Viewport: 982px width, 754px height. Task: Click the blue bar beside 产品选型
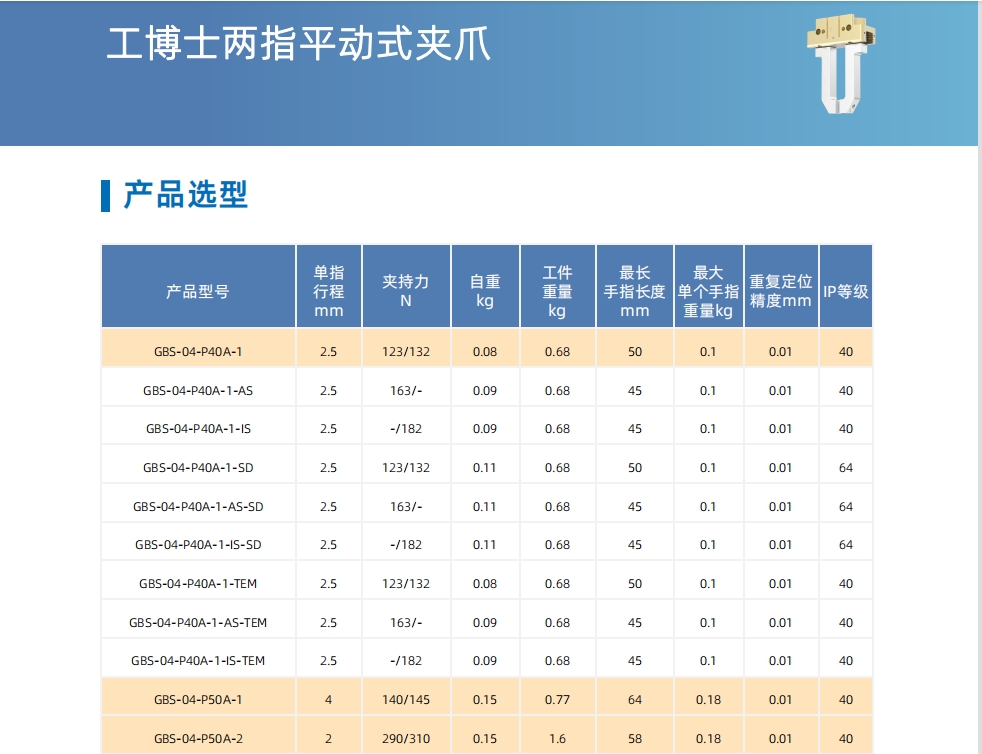(105, 196)
